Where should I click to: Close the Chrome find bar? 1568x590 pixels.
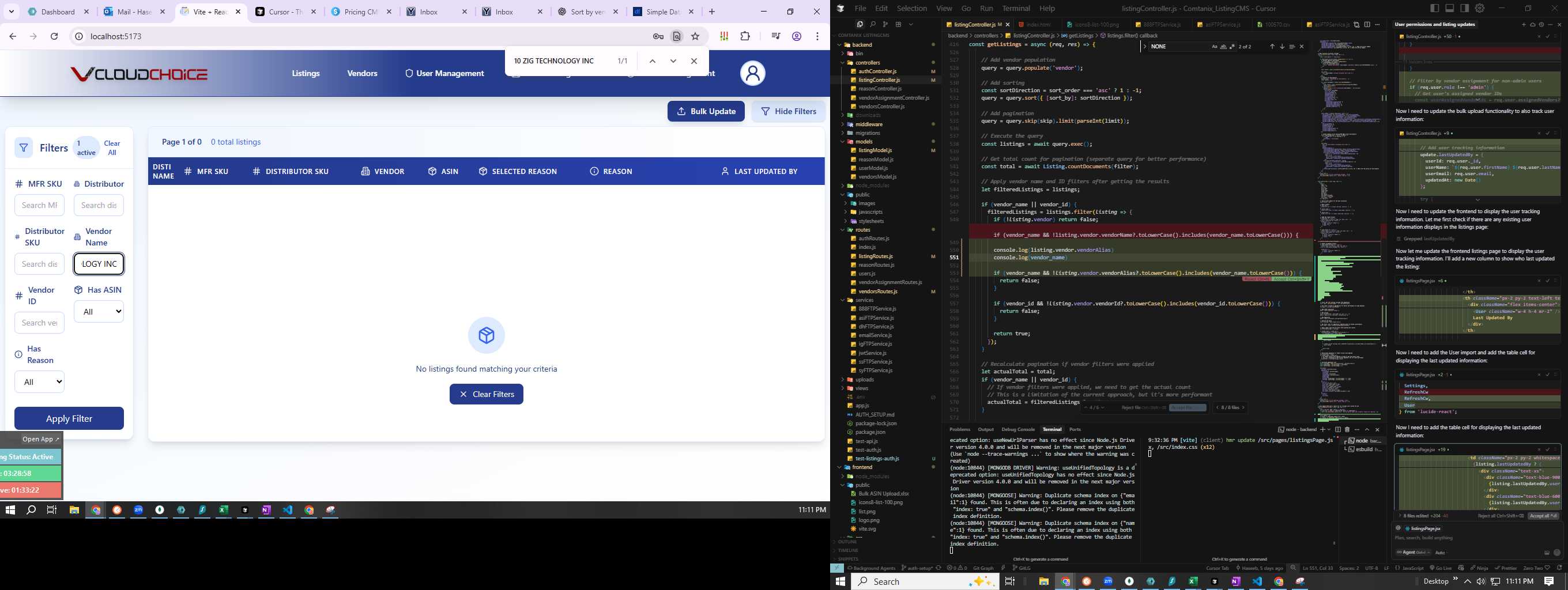(x=694, y=61)
